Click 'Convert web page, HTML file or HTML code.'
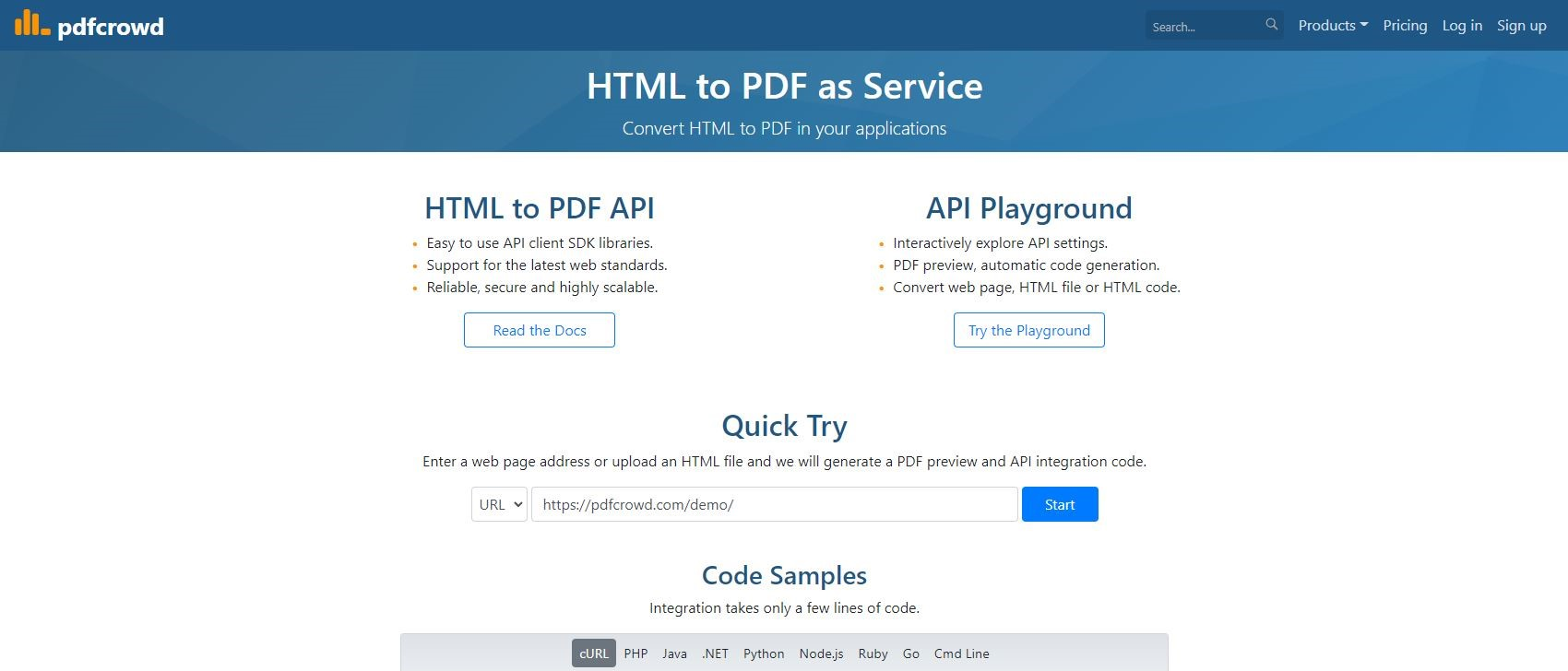Viewport: 1568px width, 671px height. [1037, 288]
